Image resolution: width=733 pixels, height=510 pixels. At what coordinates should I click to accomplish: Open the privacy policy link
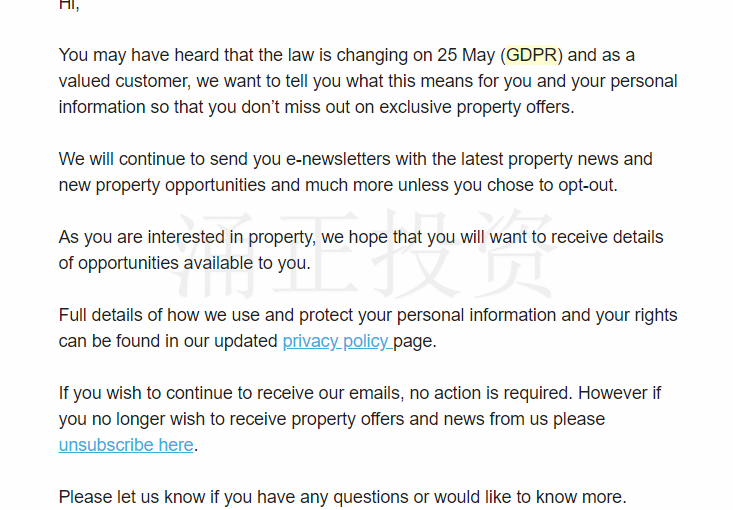[x=338, y=342]
